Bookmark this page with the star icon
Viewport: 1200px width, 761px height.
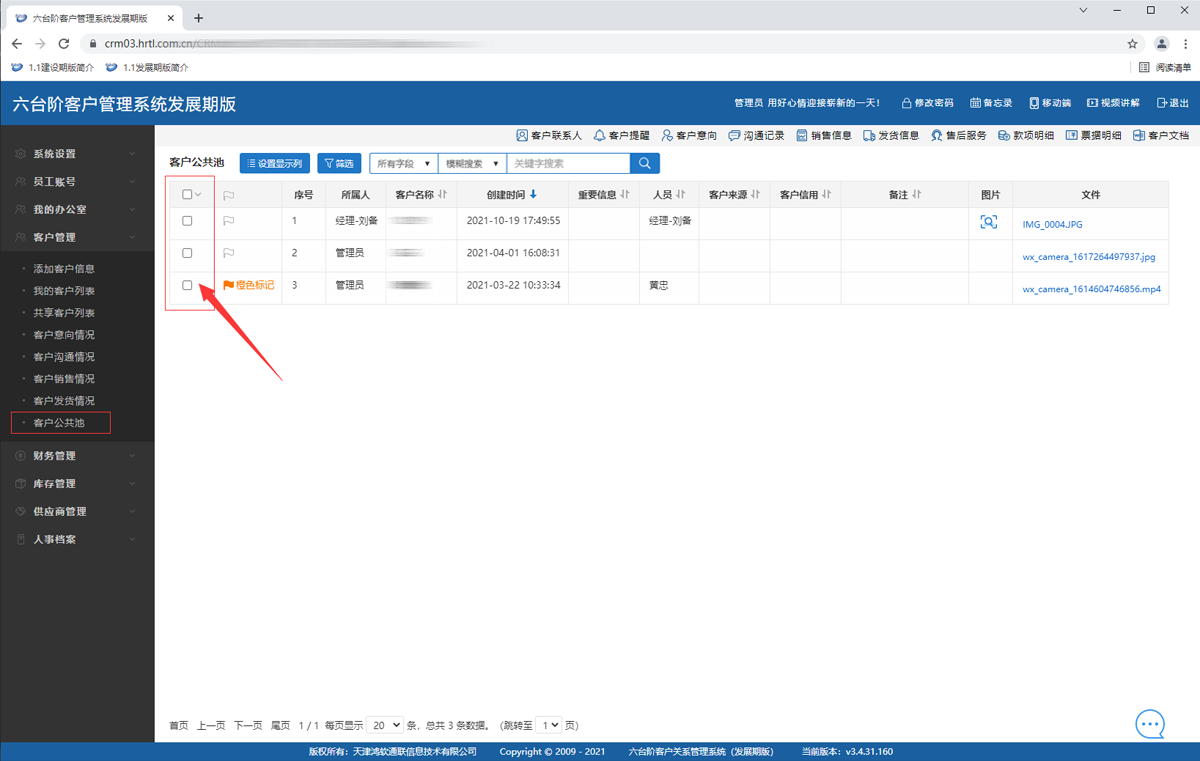pyautogui.click(x=1132, y=44)
